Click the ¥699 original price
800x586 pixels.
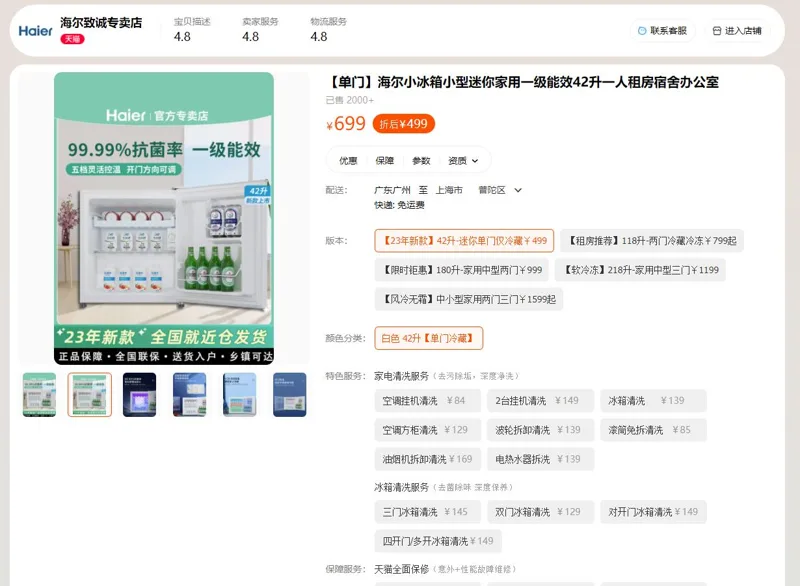click(346, 123)
